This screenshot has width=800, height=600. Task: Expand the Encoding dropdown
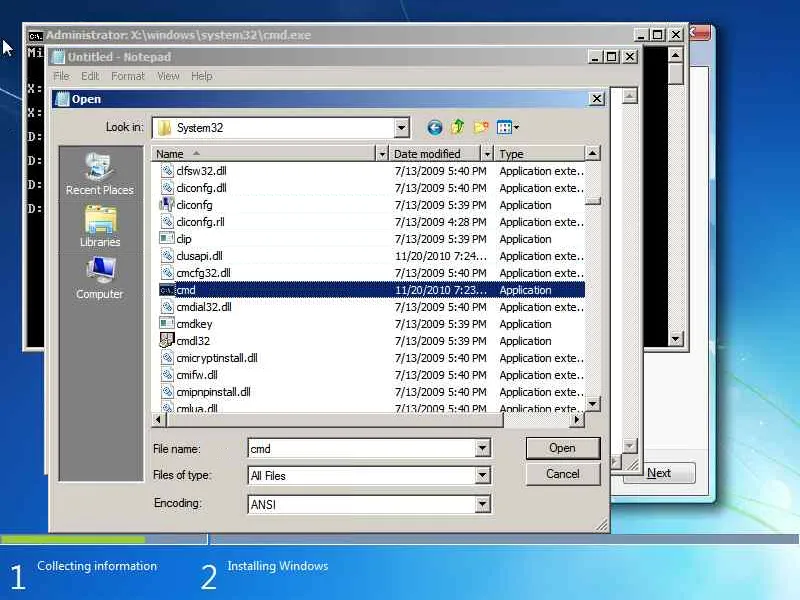tap(482, 504)
